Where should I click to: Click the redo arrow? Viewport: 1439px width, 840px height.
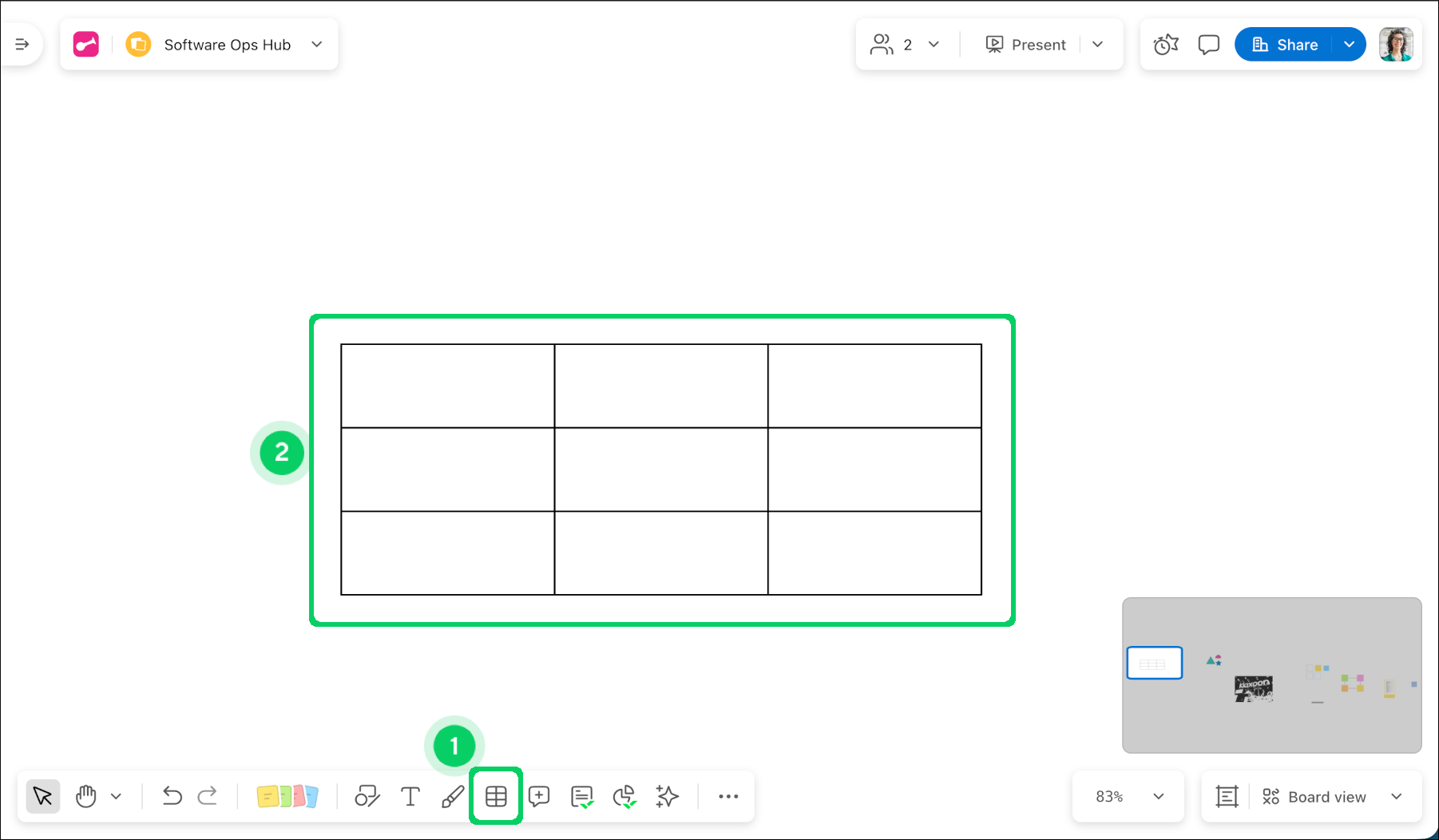point(208,796)
